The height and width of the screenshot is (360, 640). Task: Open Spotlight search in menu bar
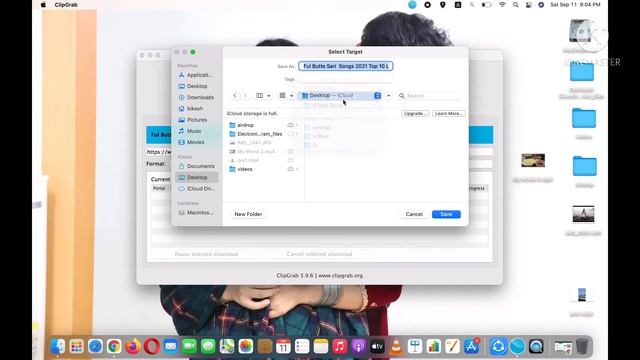point(516,4)
